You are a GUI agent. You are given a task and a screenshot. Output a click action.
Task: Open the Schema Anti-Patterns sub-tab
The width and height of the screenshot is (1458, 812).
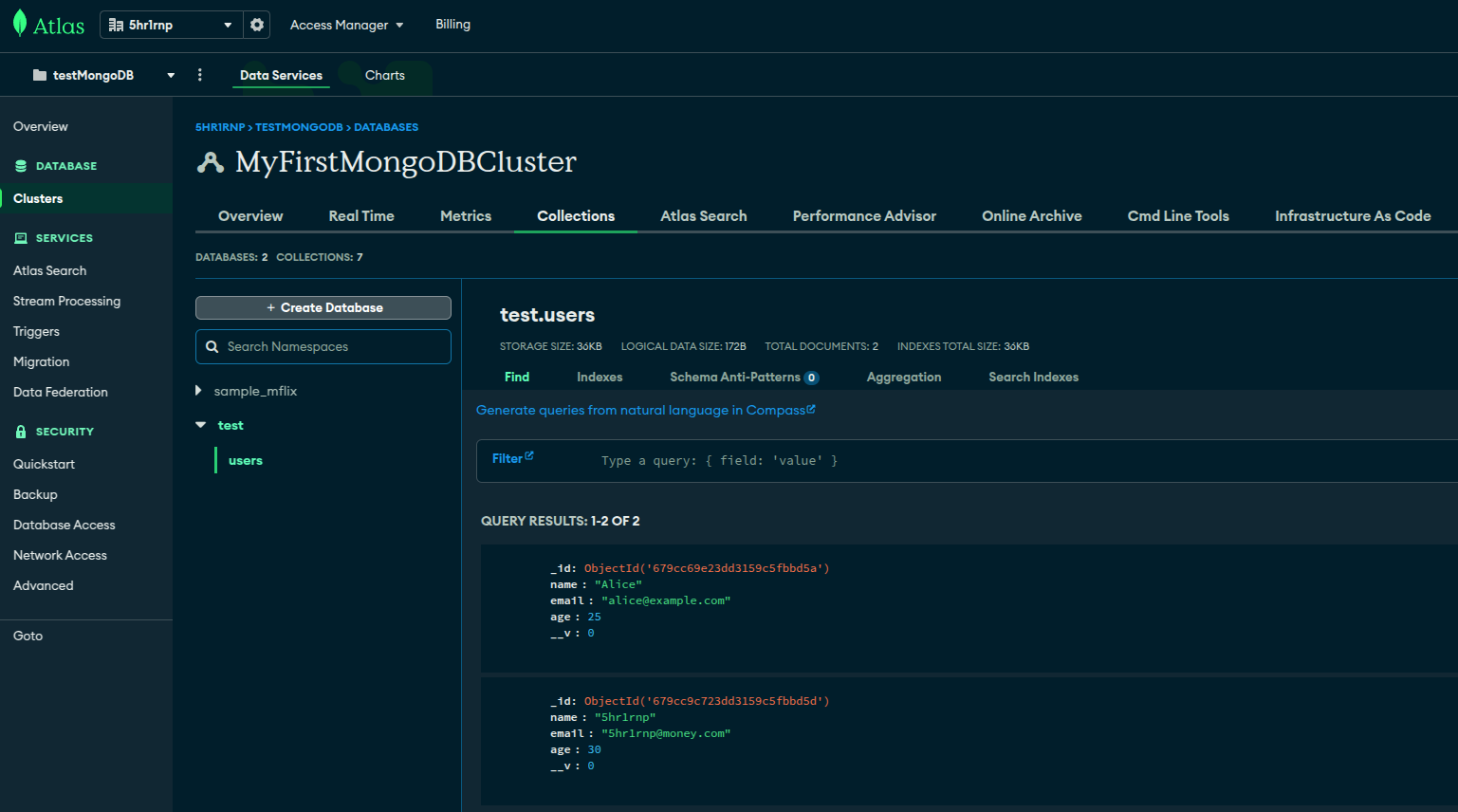tap(744, 377)
